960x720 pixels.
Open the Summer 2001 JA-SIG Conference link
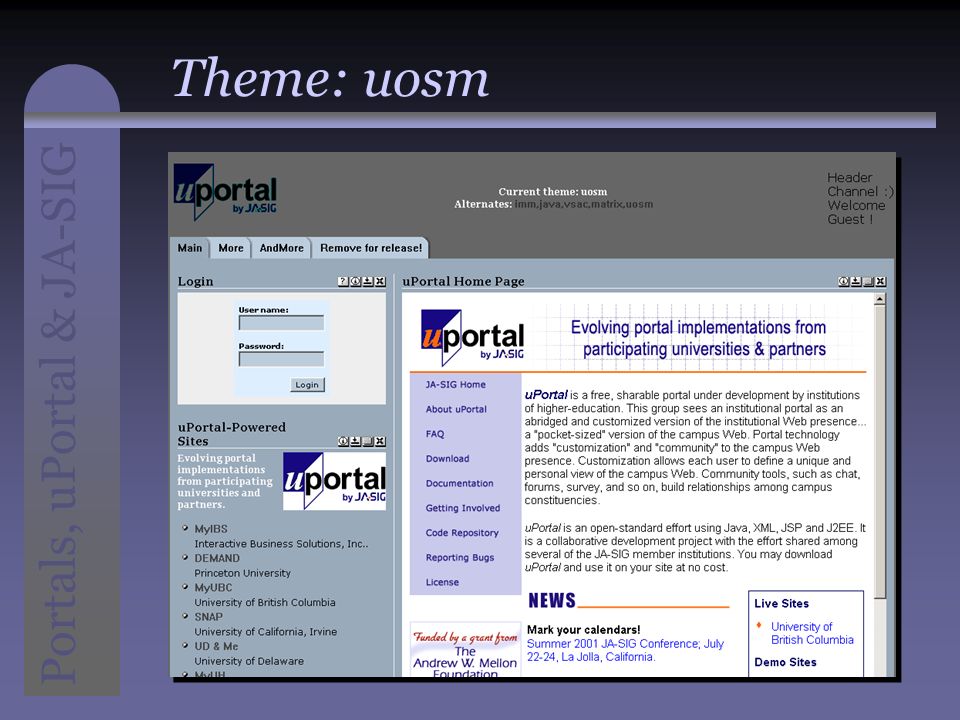pyautogui.click(x=625, y=650)
